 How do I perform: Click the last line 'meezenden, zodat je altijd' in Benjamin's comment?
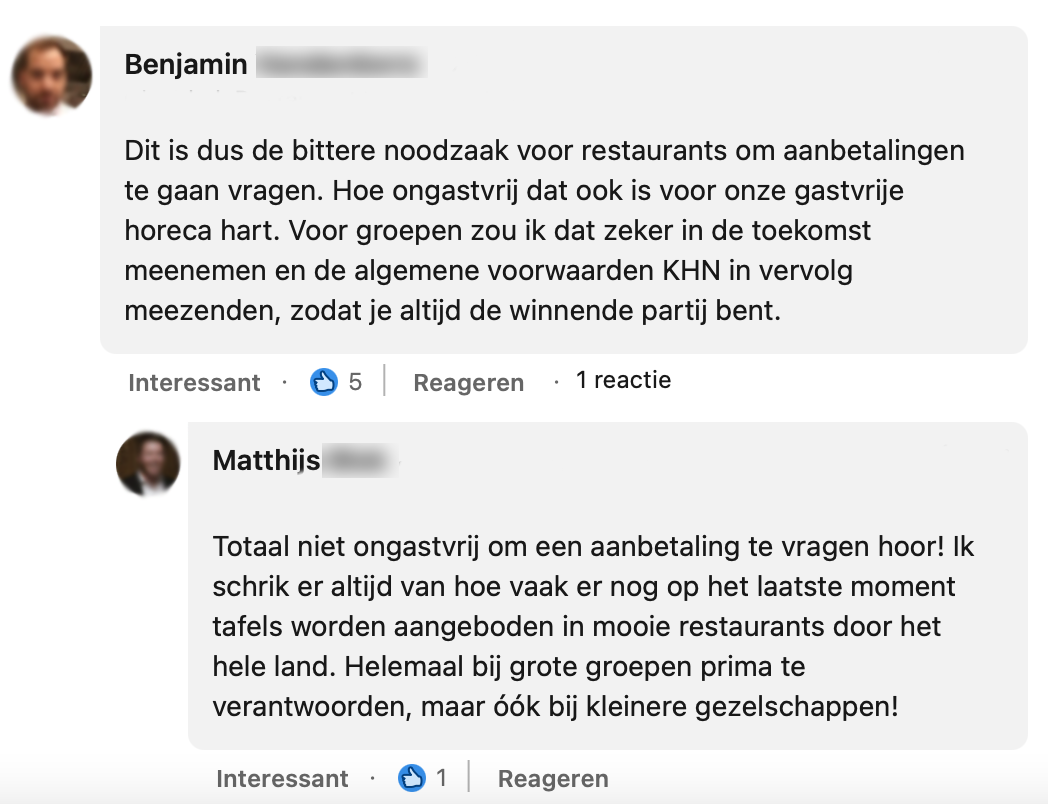451,310
